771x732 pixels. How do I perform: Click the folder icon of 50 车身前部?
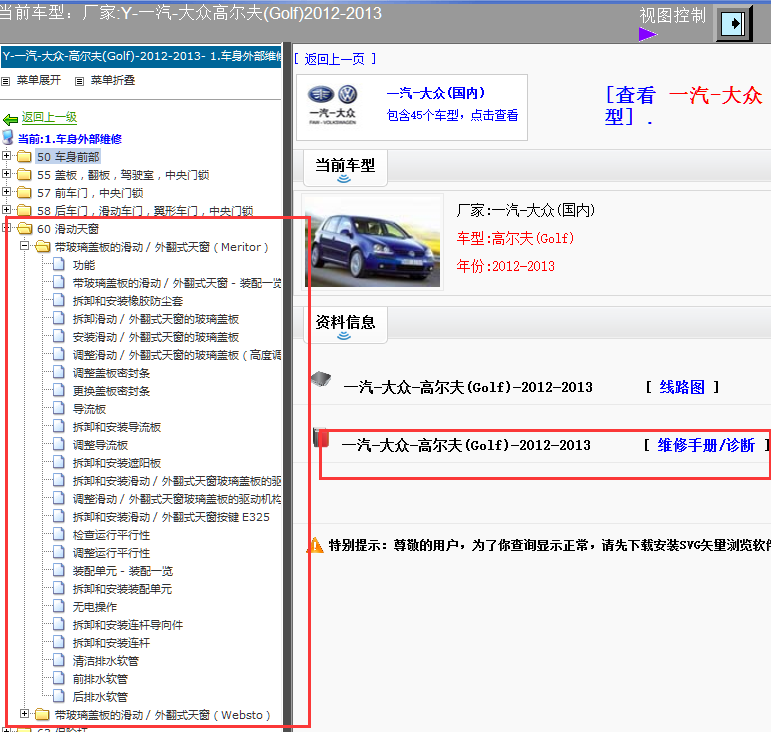coord(24,157)
